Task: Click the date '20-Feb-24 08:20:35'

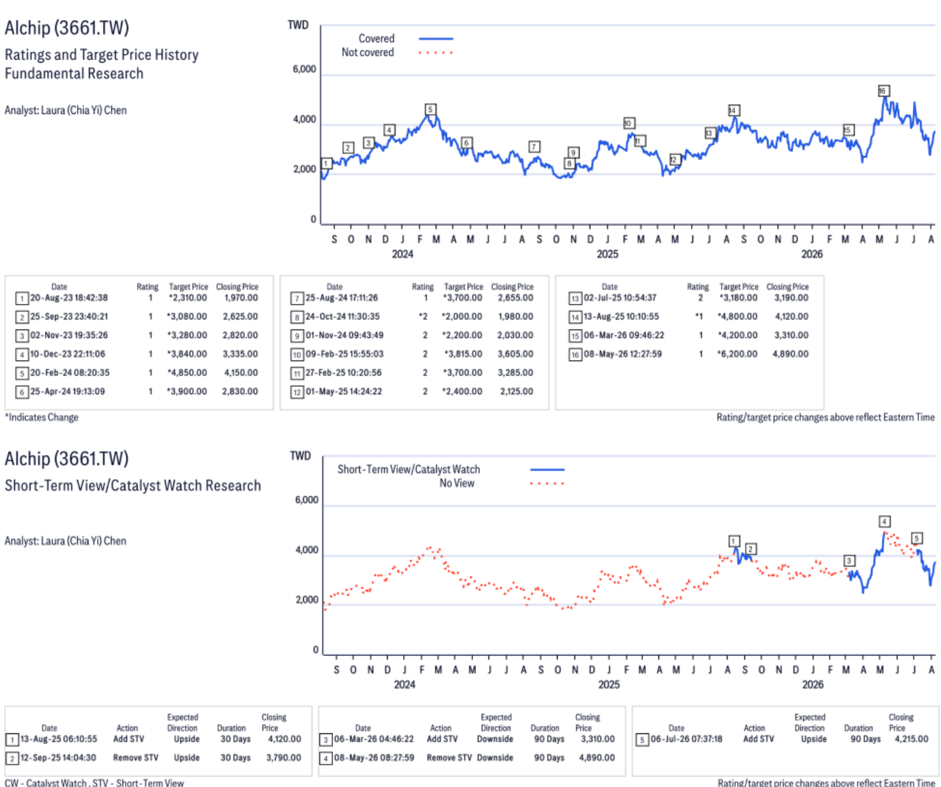Action: point(70,373)
